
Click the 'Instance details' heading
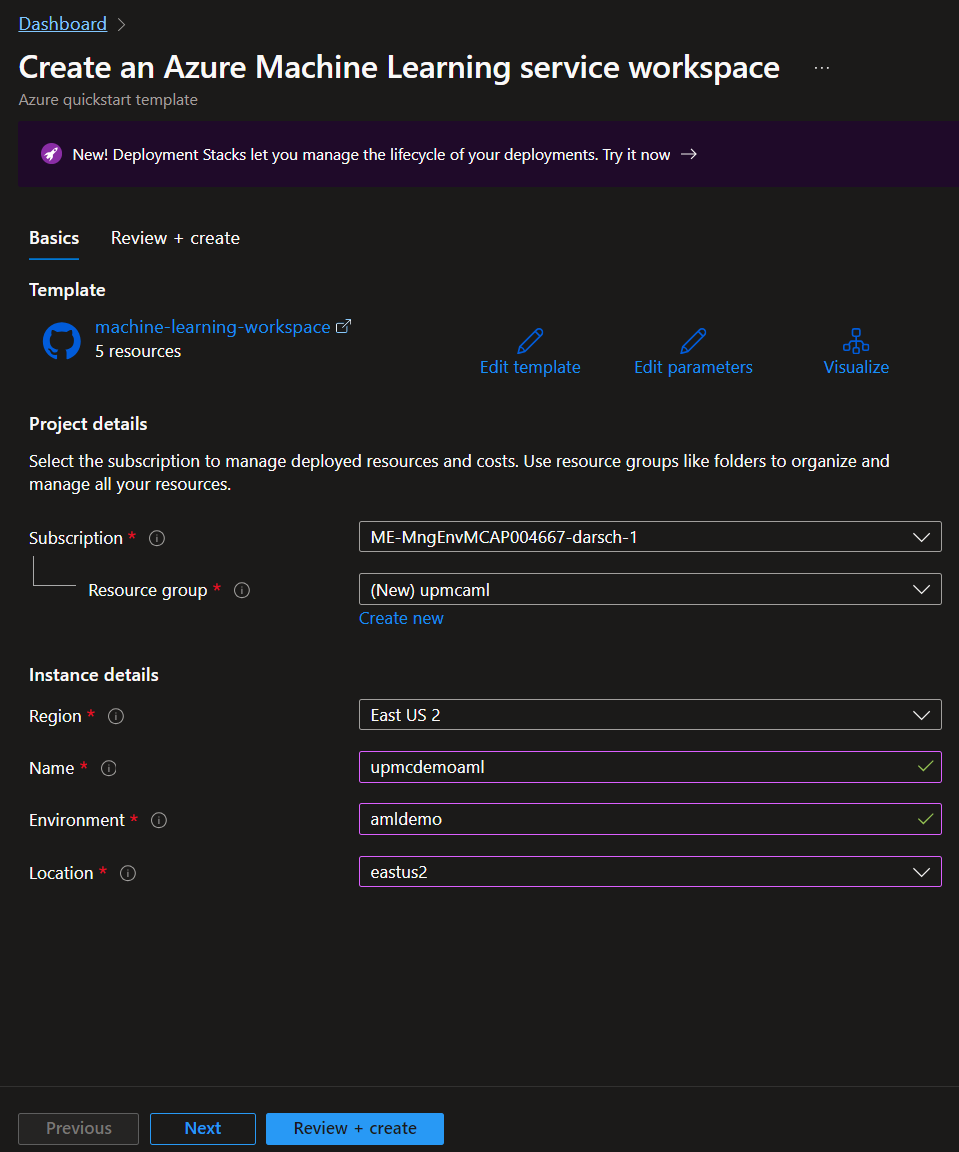tap(94, 674)
